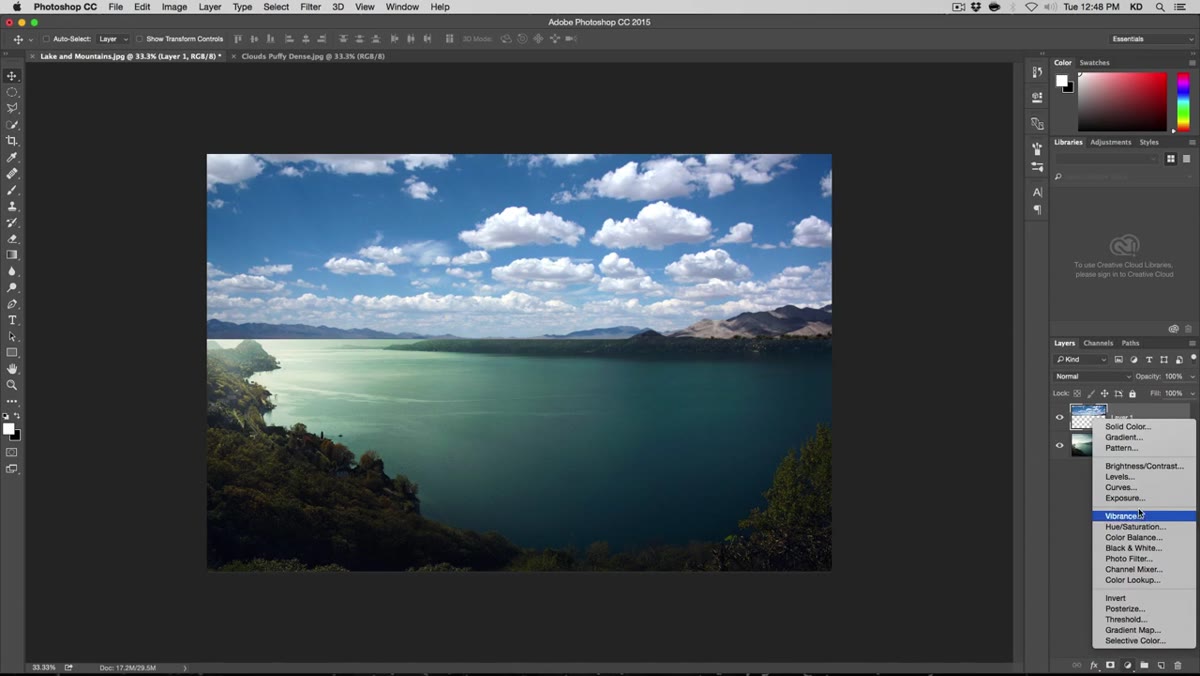Toggle pixel layer filter in Layers panel
This screenshot has width=1200, height=676.
tap(1119, 359)
